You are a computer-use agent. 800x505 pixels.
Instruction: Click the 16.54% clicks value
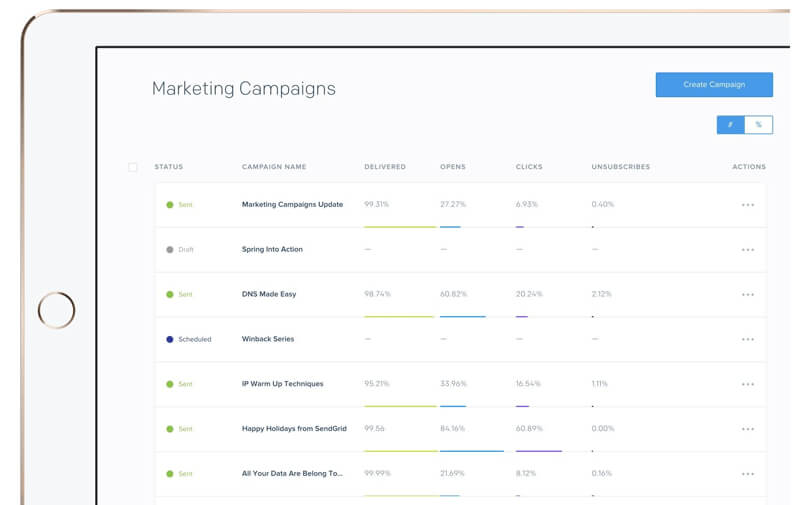pos(528,384)
